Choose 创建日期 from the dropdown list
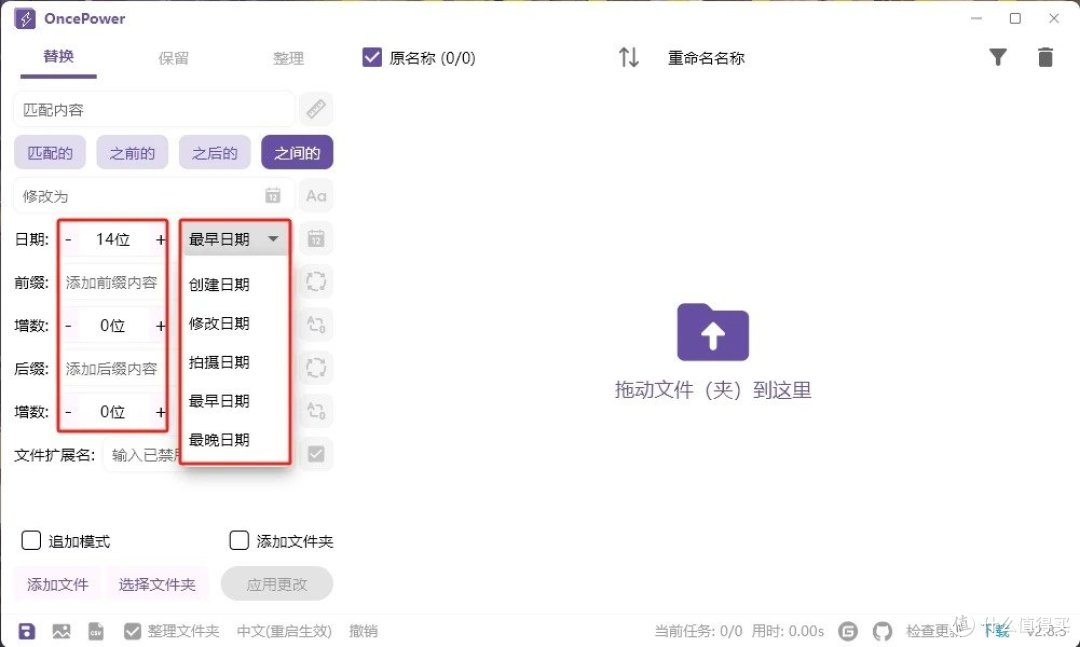The width and height of the screenshot is (1080, 647). (234, 284)
